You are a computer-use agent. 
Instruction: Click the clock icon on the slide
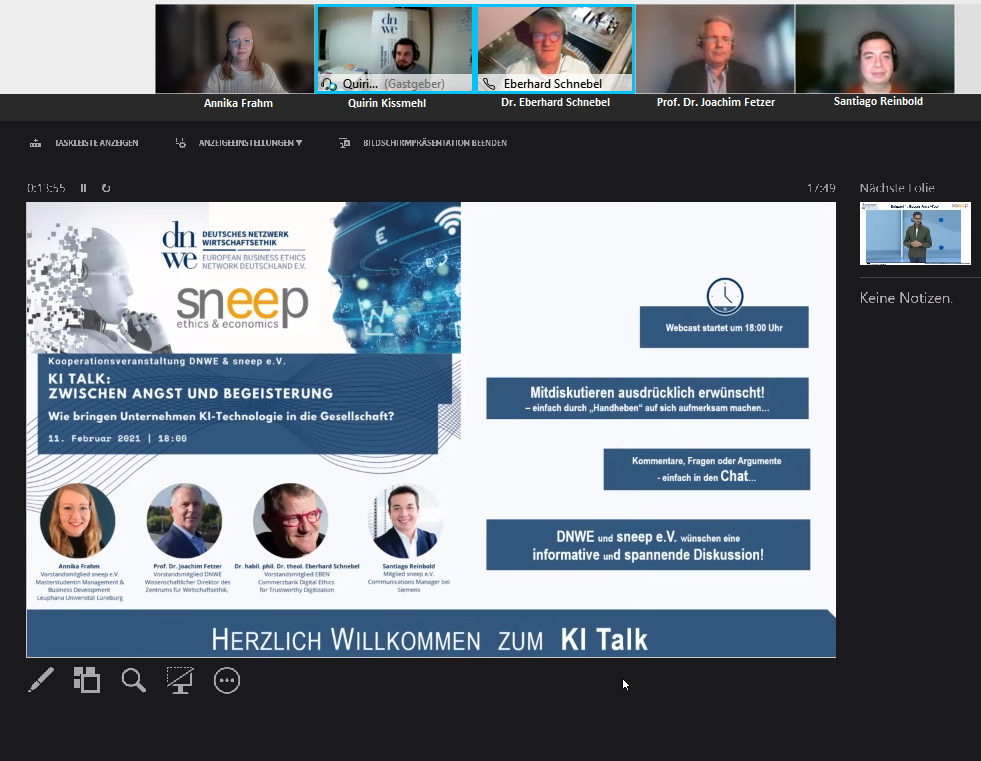tap(724, 295)
